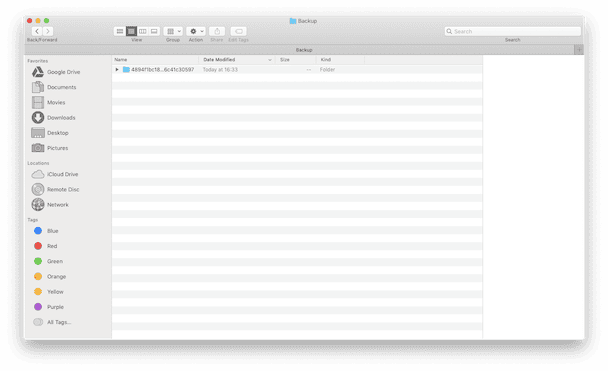The width and height of the screenshot is (608, 371).
Task: Click the Share toolbar icon
Action: (217, 31)
